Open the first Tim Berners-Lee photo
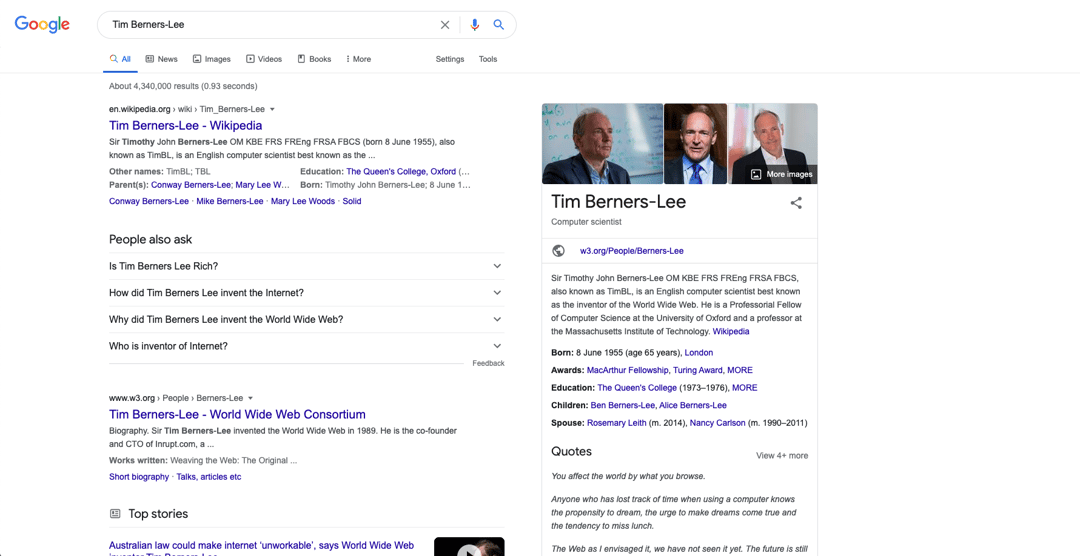The height and width of the screenshot is (556, 1080). pyautogui.click(x=602, y=143)
